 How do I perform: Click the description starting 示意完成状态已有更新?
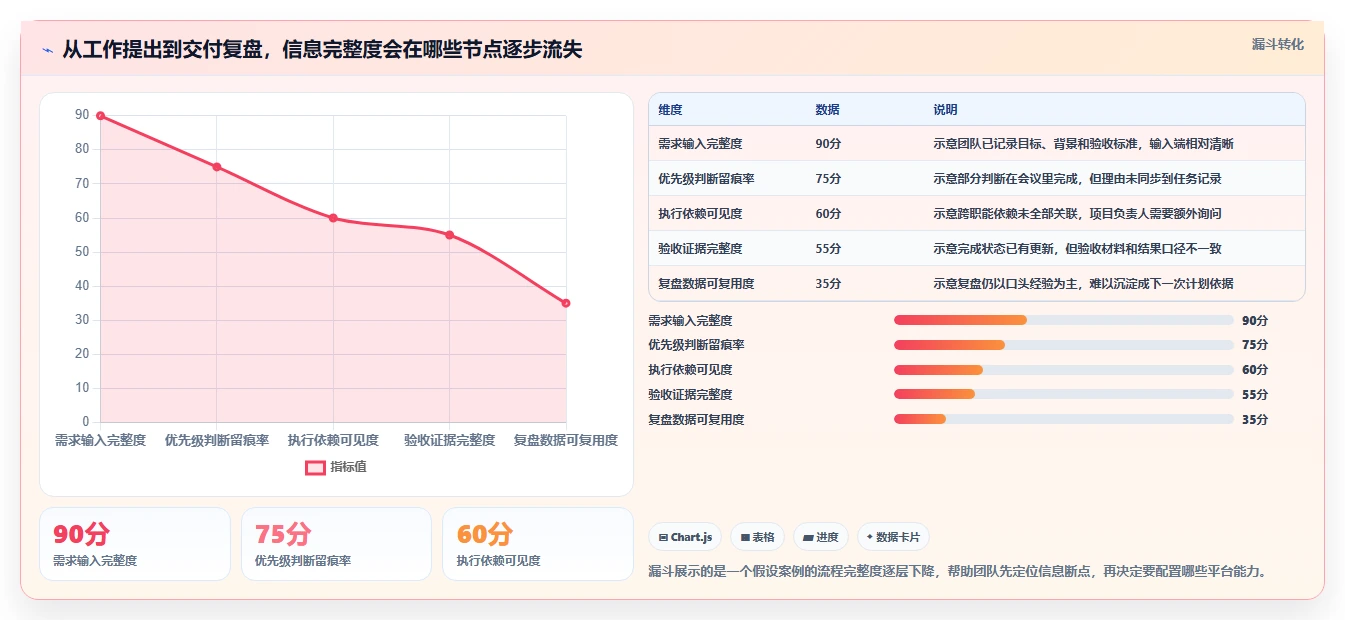(x=1077, y=249)
